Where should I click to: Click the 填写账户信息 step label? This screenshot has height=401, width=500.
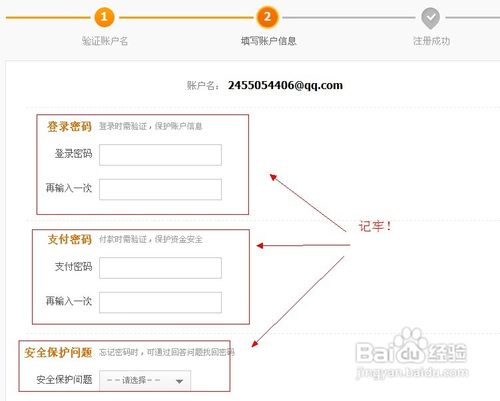click(269, 41)
